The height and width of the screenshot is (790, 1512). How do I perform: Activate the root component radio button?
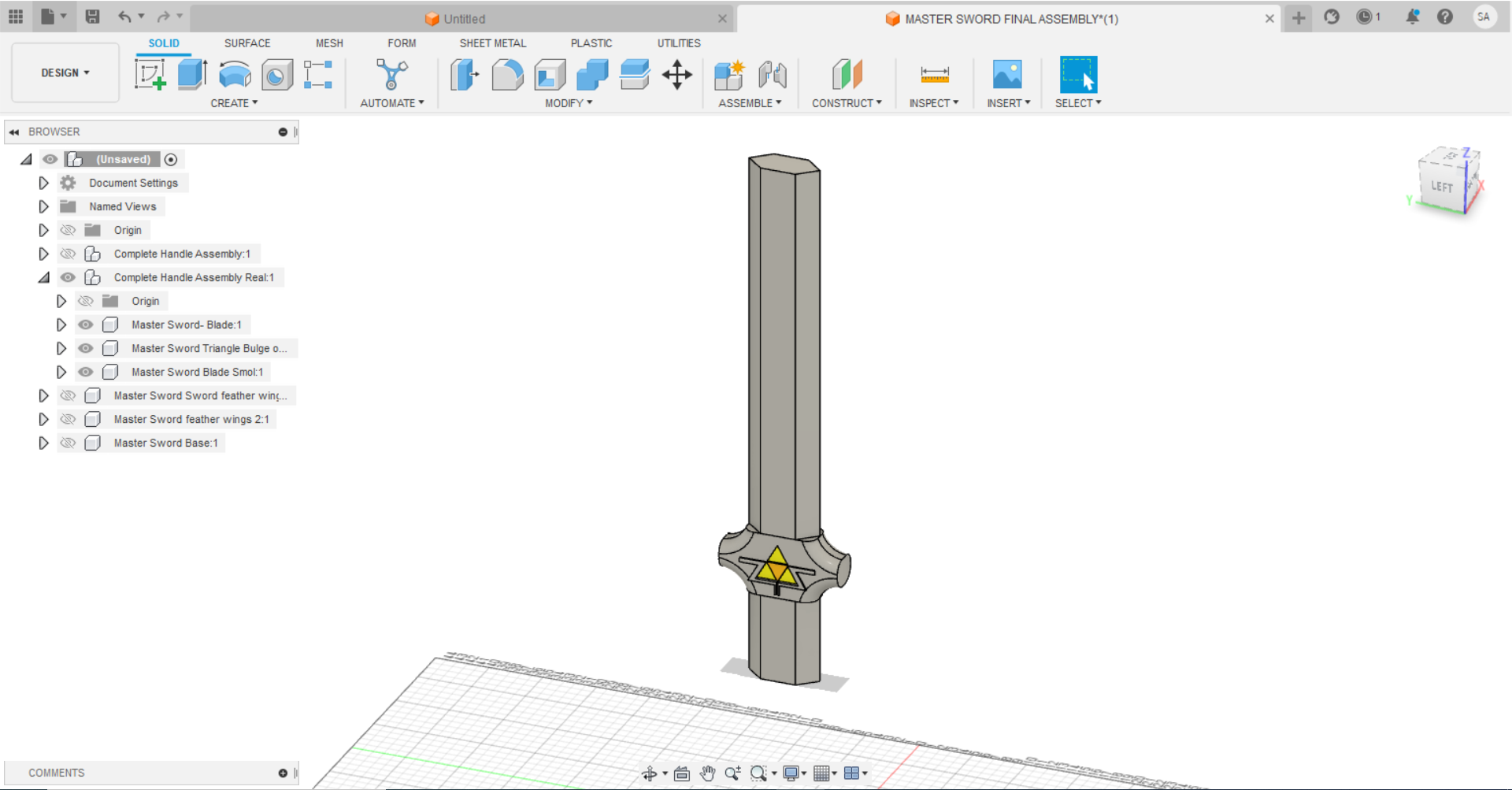171,159
